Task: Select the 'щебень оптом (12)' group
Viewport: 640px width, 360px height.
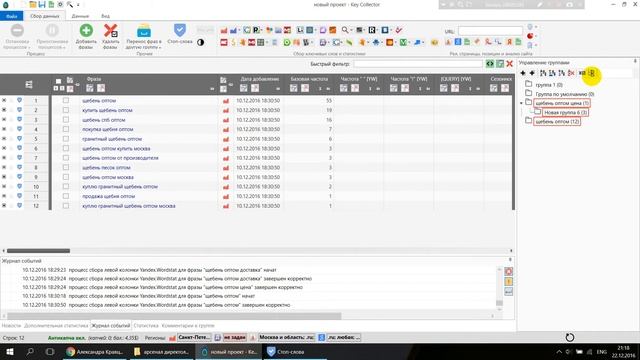Action: click(557, 122)
